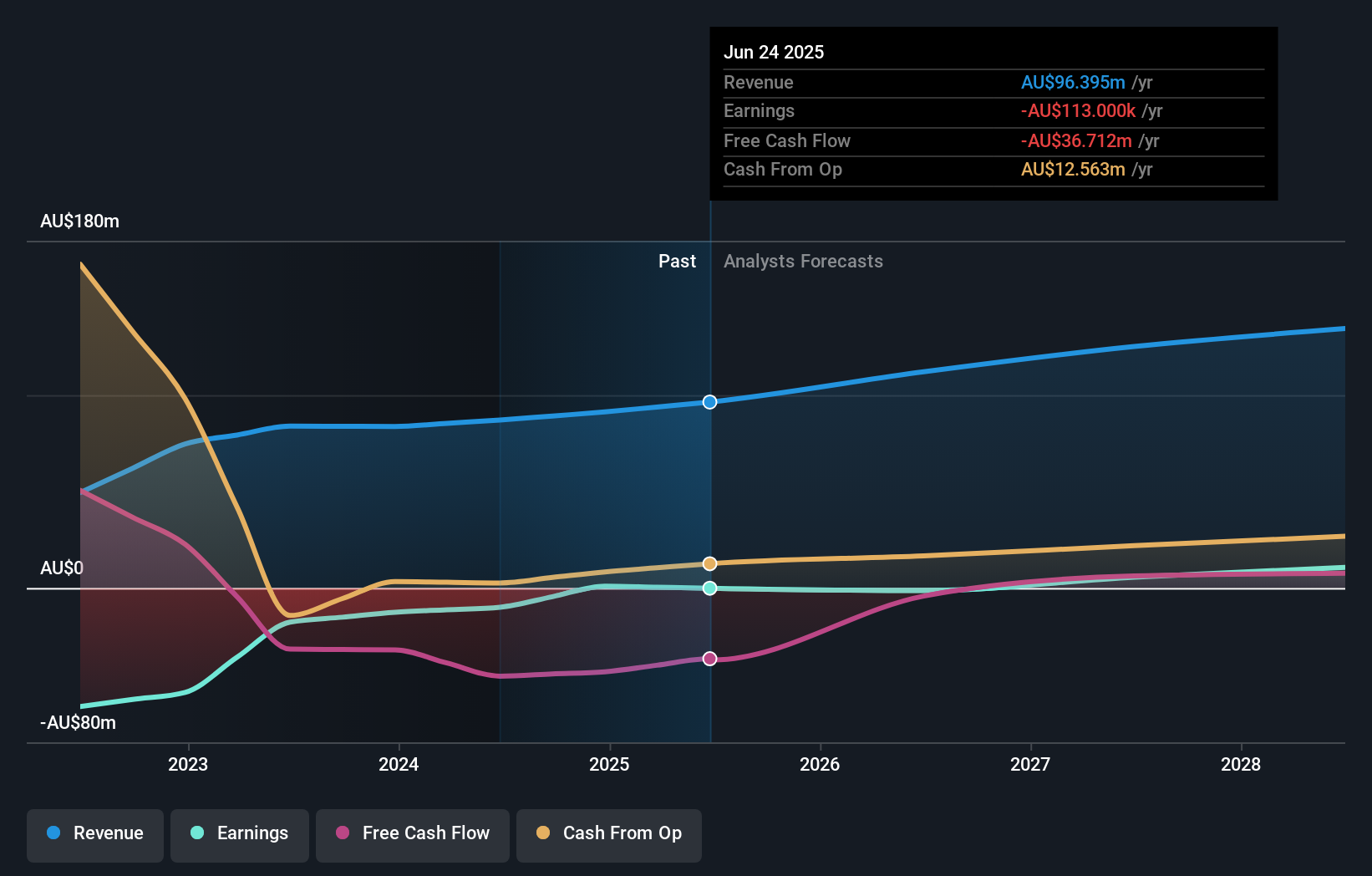Click the Revenue AU$96.395m value

click(1072, 82)
